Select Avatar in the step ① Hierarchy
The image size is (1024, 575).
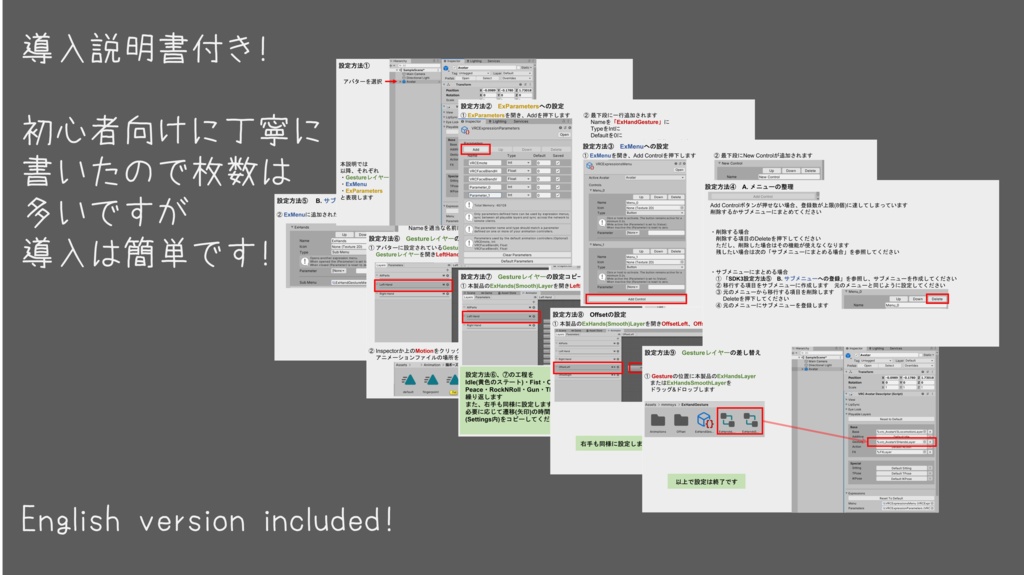pyautogui.click(x=411, y=82)
